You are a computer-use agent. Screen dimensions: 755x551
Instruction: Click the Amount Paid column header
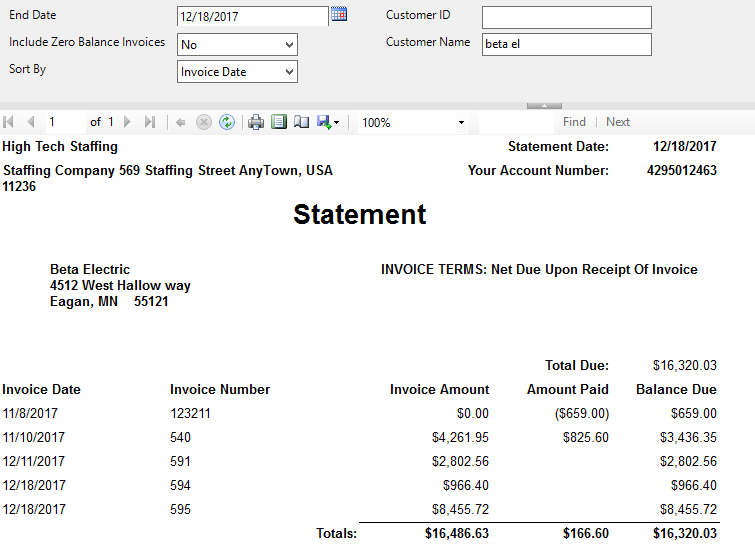pyautogui.click(x=568, y=389)
